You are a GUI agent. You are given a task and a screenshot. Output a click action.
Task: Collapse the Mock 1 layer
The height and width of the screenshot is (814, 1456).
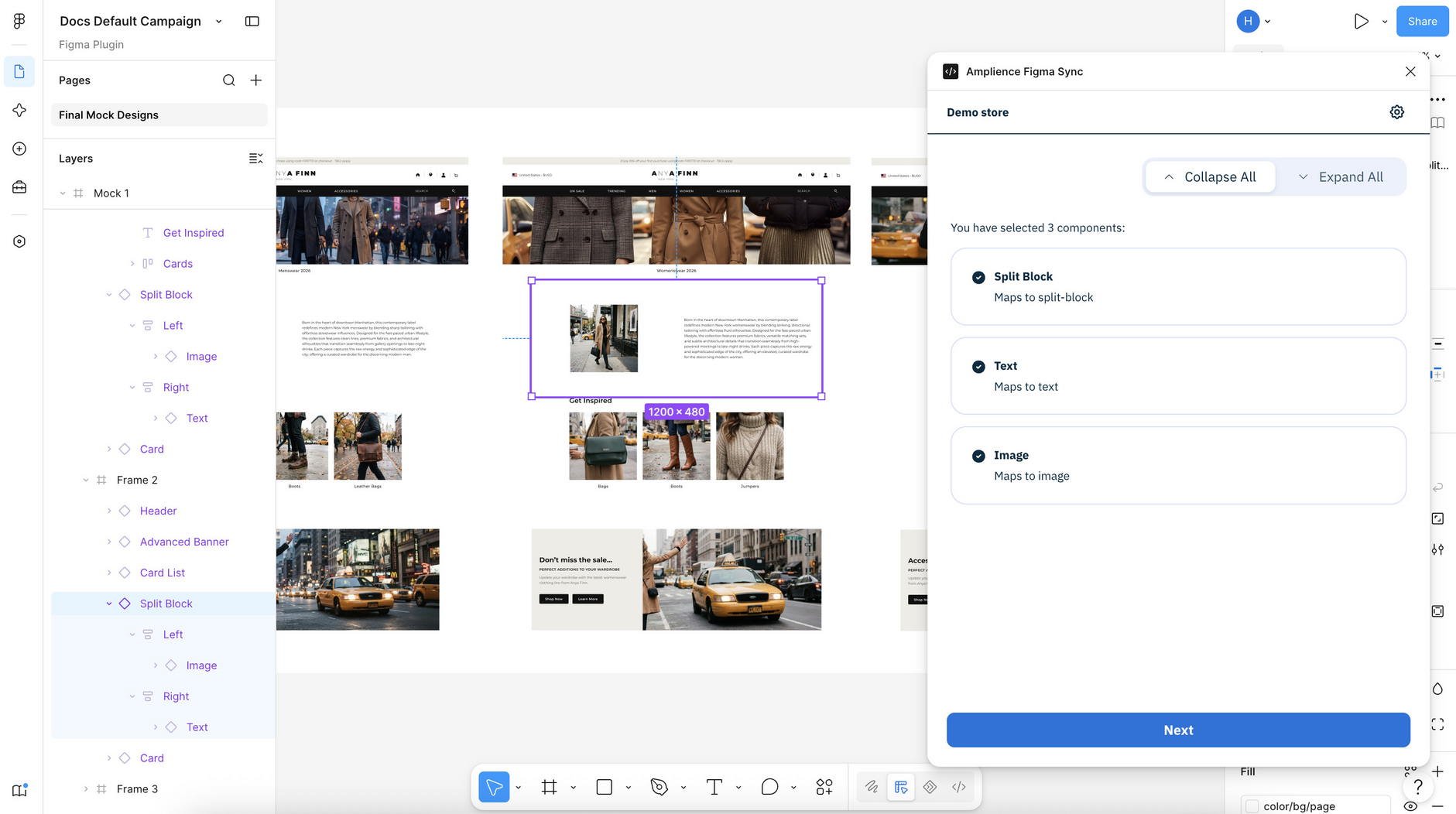click(63, 193)
